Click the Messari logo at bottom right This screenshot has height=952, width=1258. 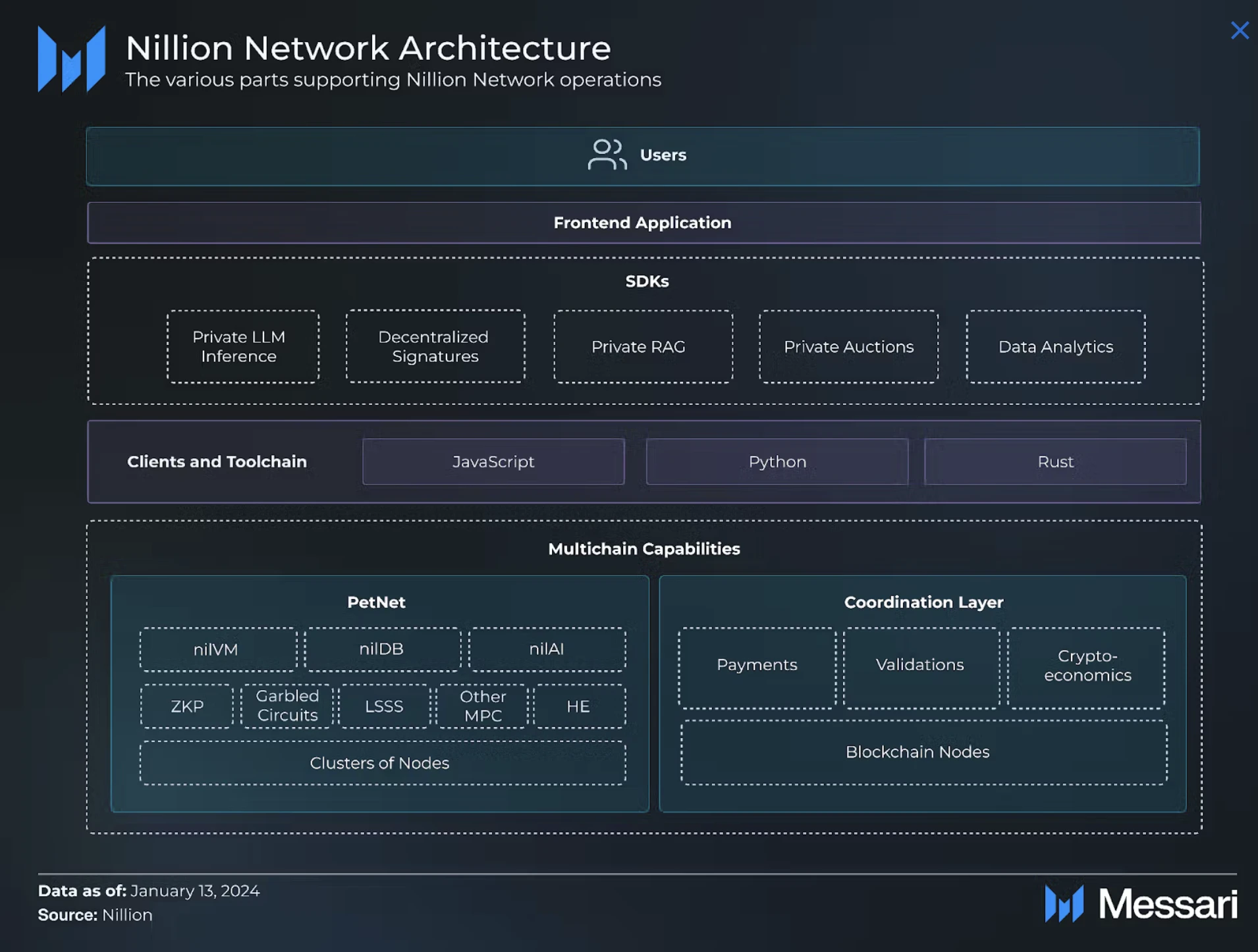click(x=1140, y=903)
